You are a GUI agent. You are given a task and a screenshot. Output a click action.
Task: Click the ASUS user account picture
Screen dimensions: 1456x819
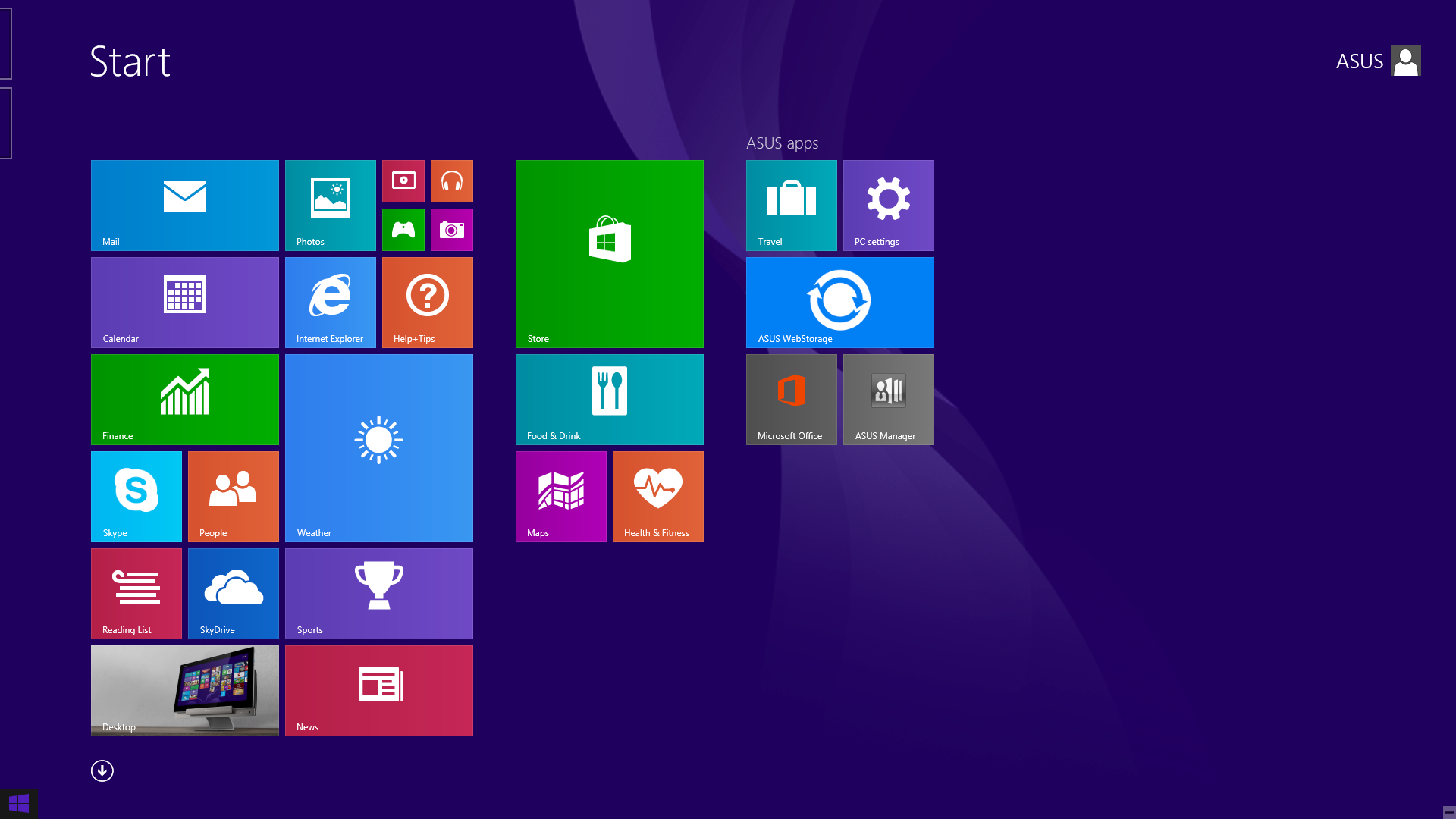pos(1406,61)
